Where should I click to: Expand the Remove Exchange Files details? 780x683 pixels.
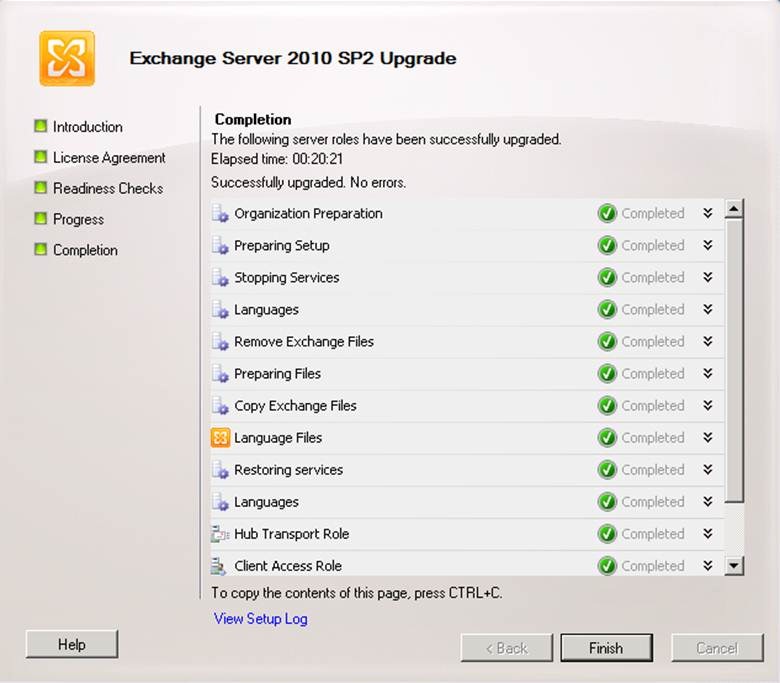point(708,341)
